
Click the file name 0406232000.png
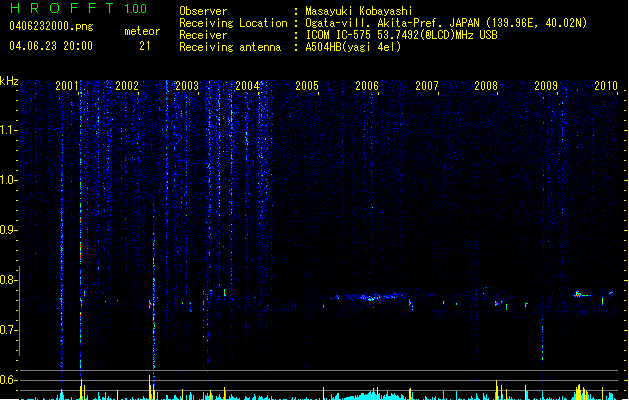point(51,26)
